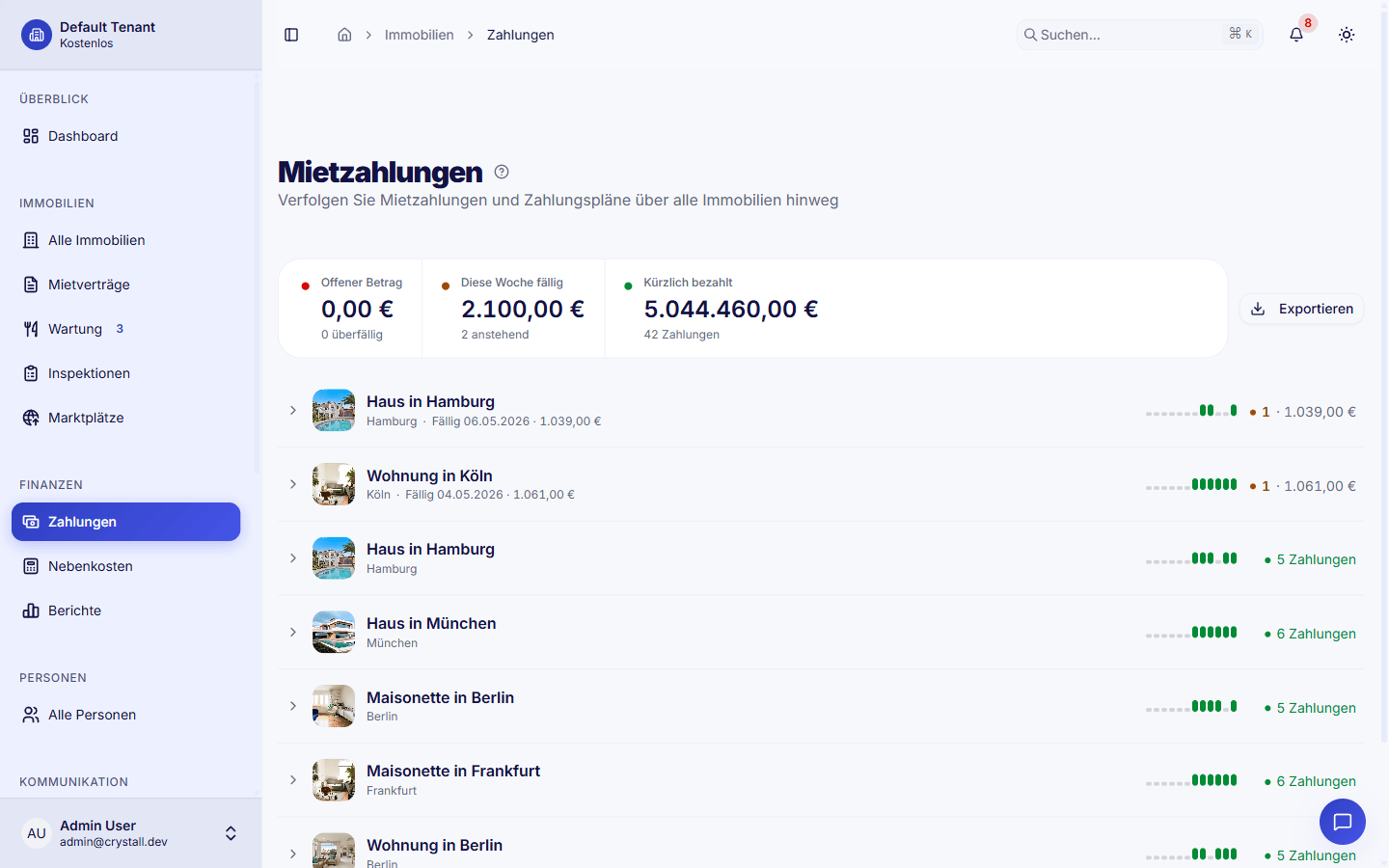Open the Admin User account switcher
The width and height of the screenshot is (1389, 868).
click(x=131, y=833)
